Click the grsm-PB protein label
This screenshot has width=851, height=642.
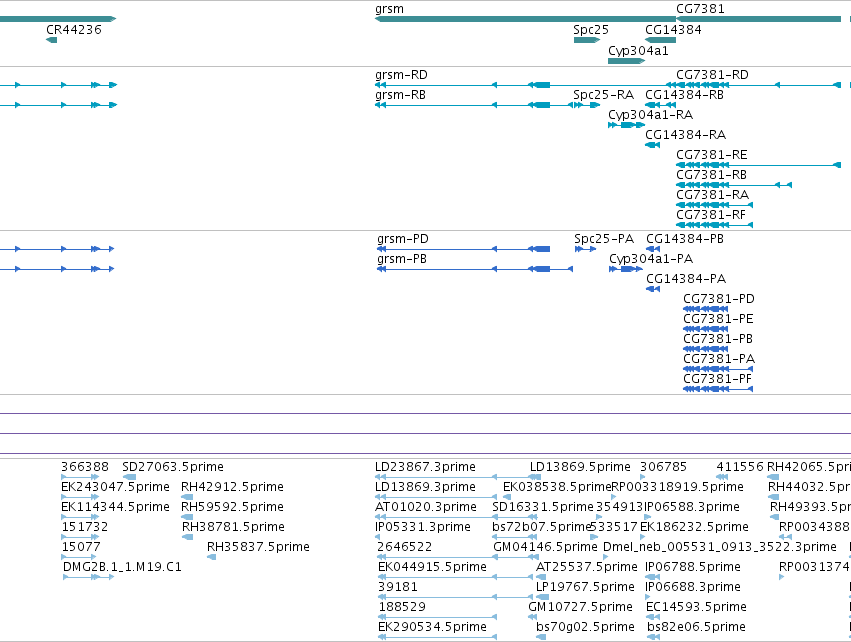[x=402, y=259]
